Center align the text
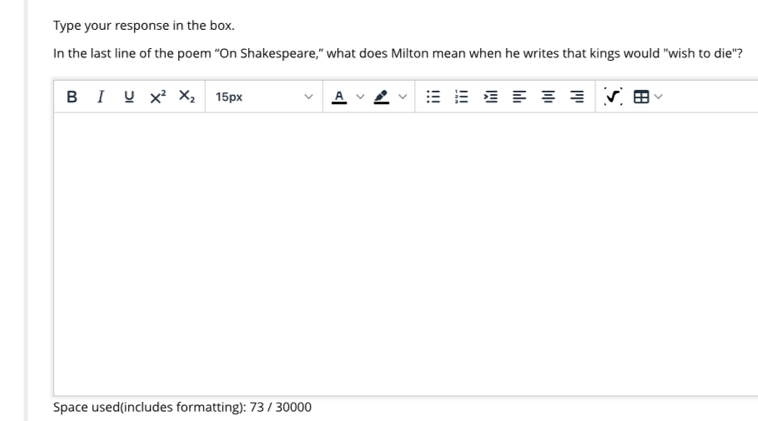 coord(549,97)
